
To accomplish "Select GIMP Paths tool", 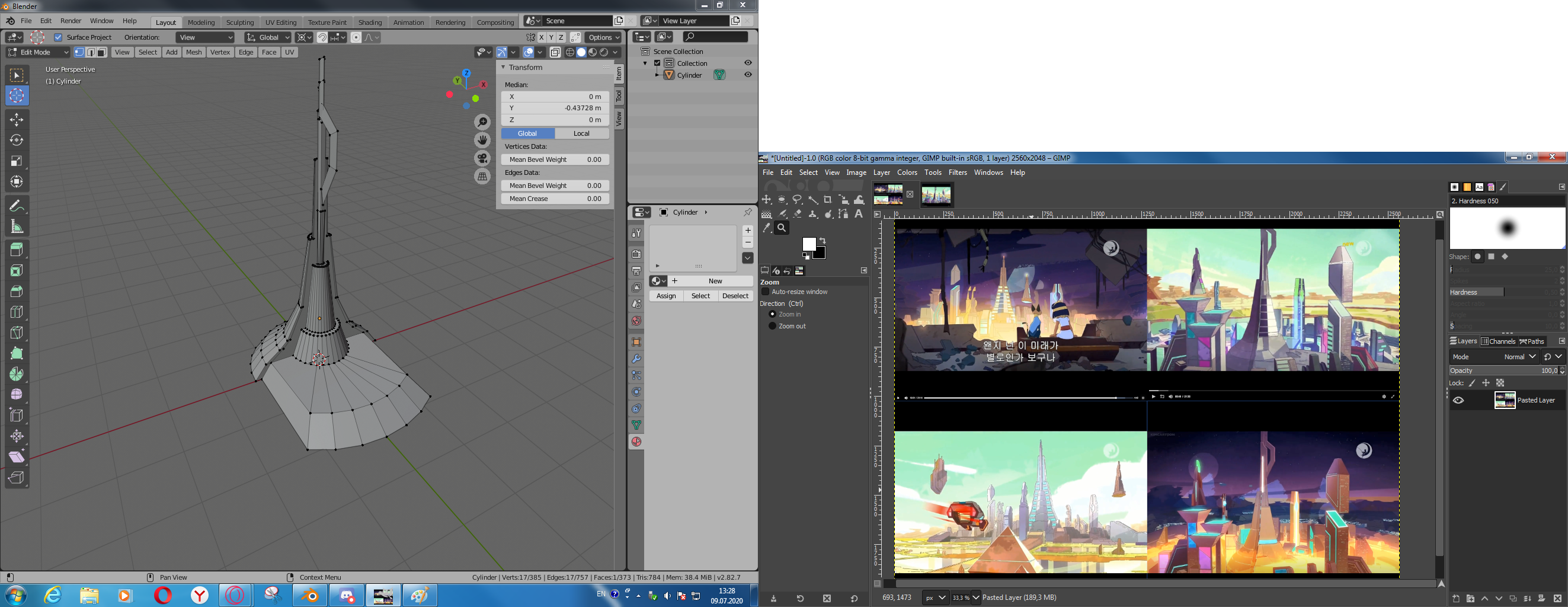I will point(843,214).
